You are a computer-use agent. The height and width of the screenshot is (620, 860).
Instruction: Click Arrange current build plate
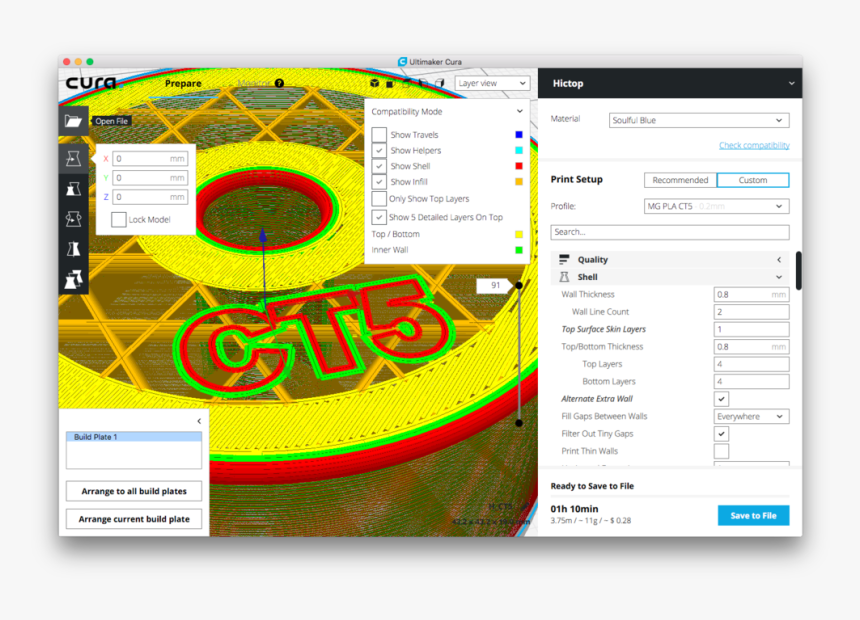click(x=134, y=519)
